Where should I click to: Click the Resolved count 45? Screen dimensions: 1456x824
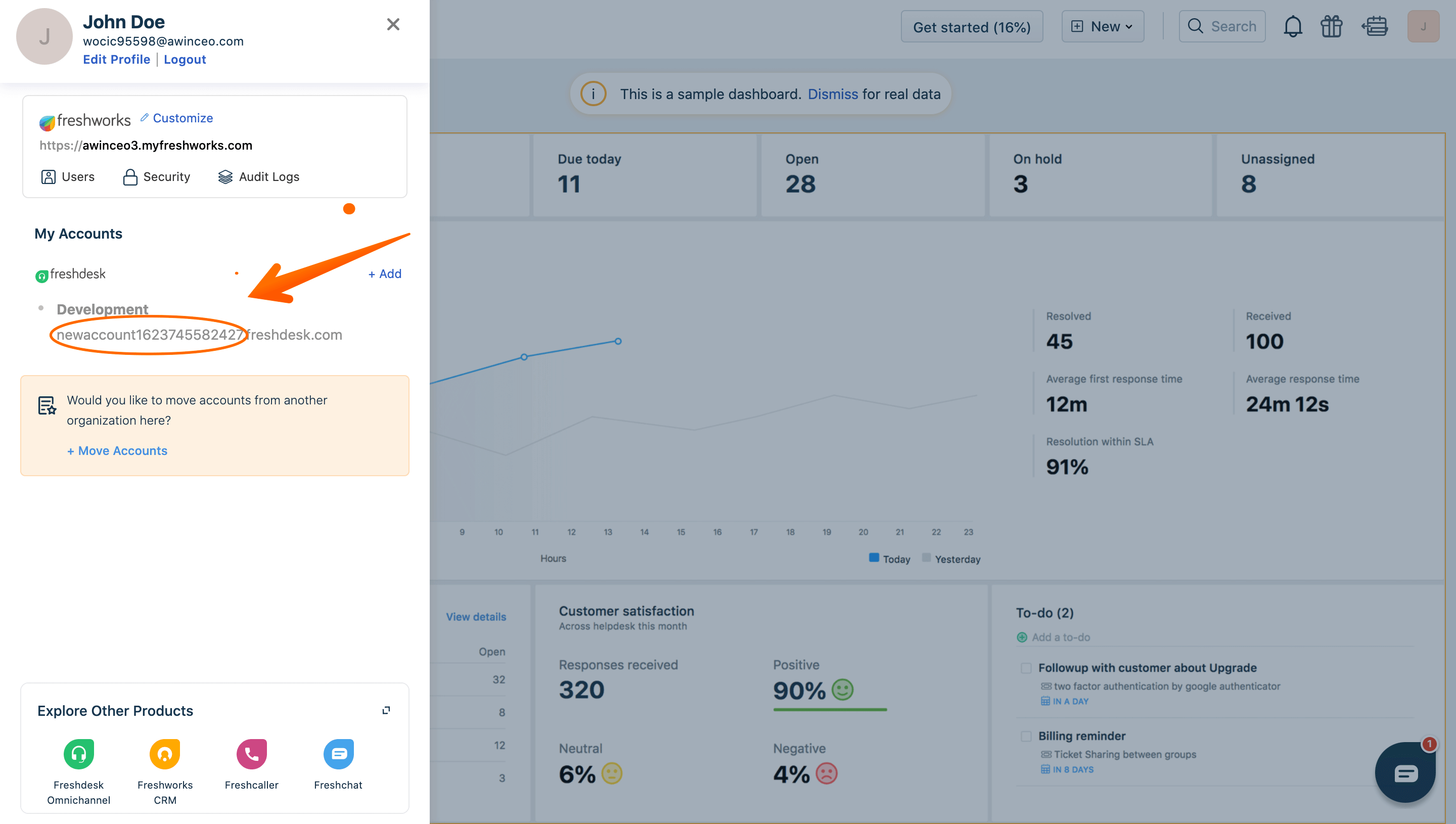(x=1059, y=341)
